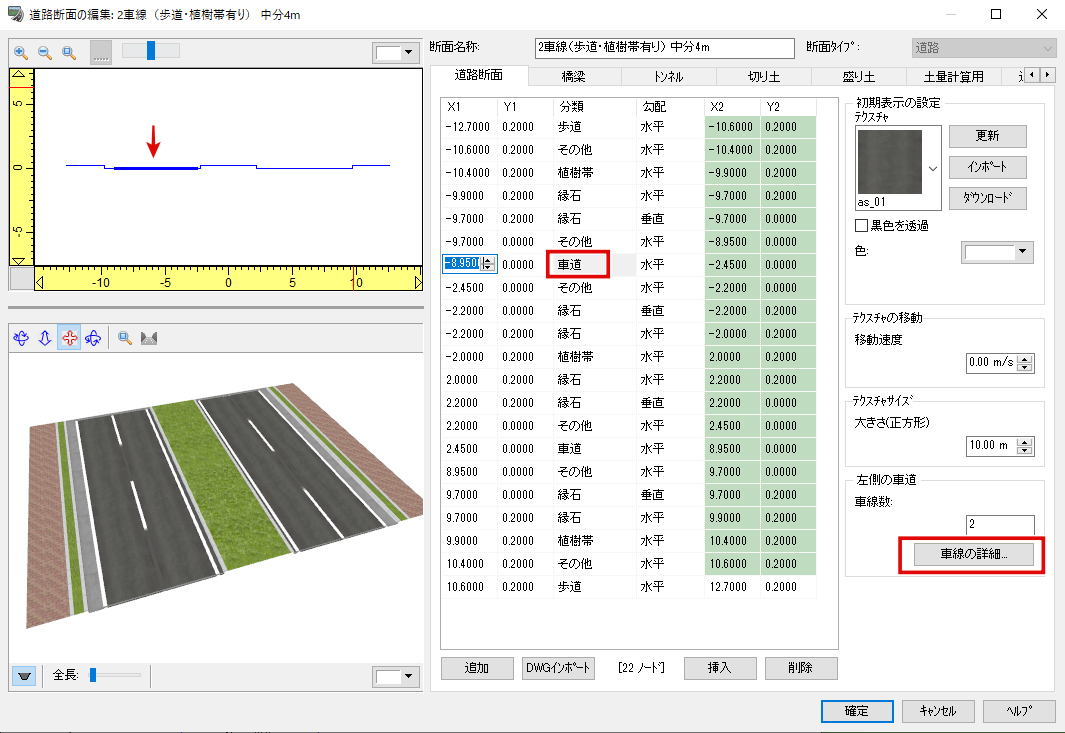Switch to the 切り土 tab
Image resolution: width=1065 pixels, height=733 pixels.
[x=765, y=77]
